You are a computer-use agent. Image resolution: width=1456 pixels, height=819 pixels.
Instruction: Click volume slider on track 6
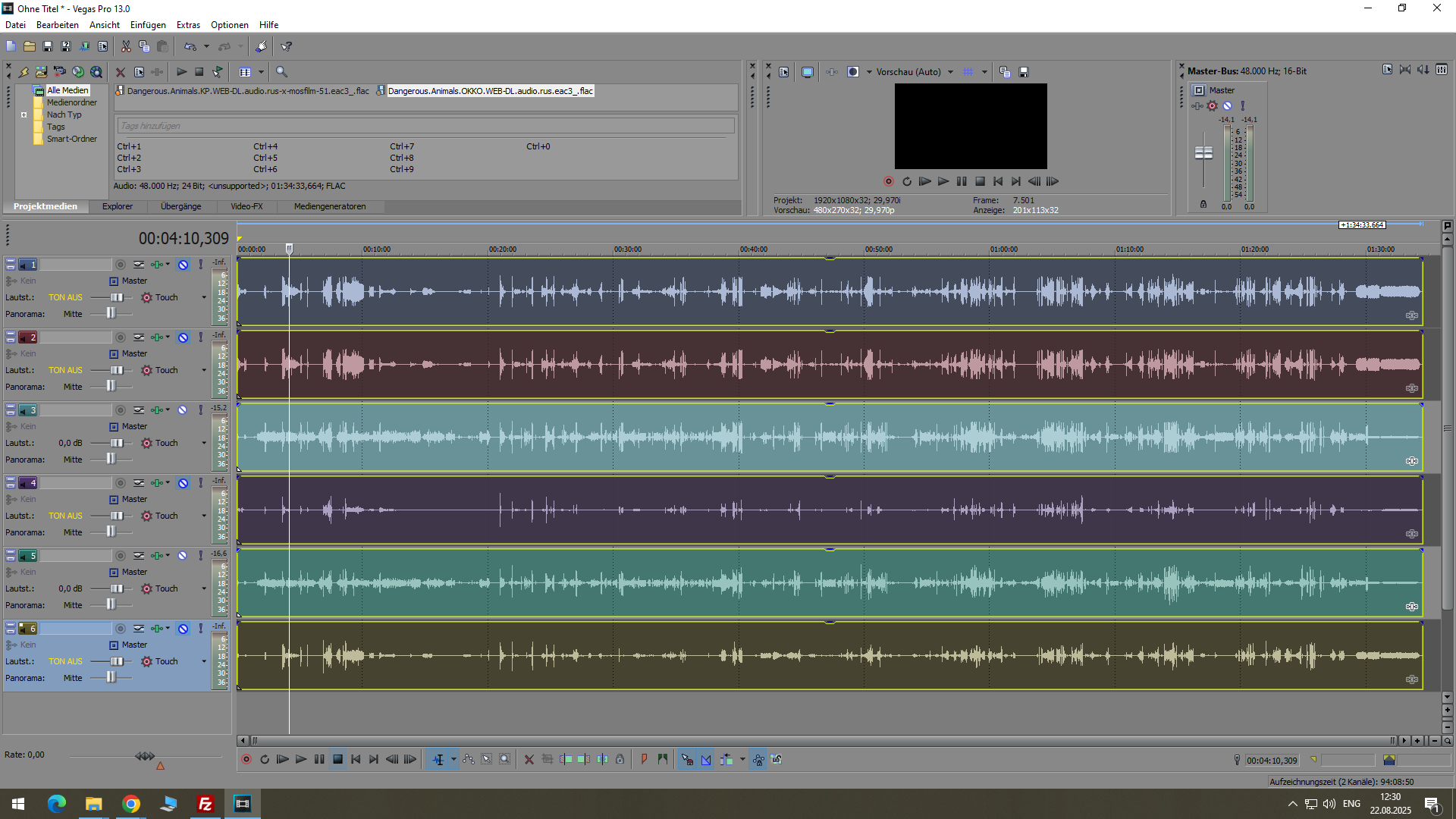pyautogui.click(x=117, y=662)
